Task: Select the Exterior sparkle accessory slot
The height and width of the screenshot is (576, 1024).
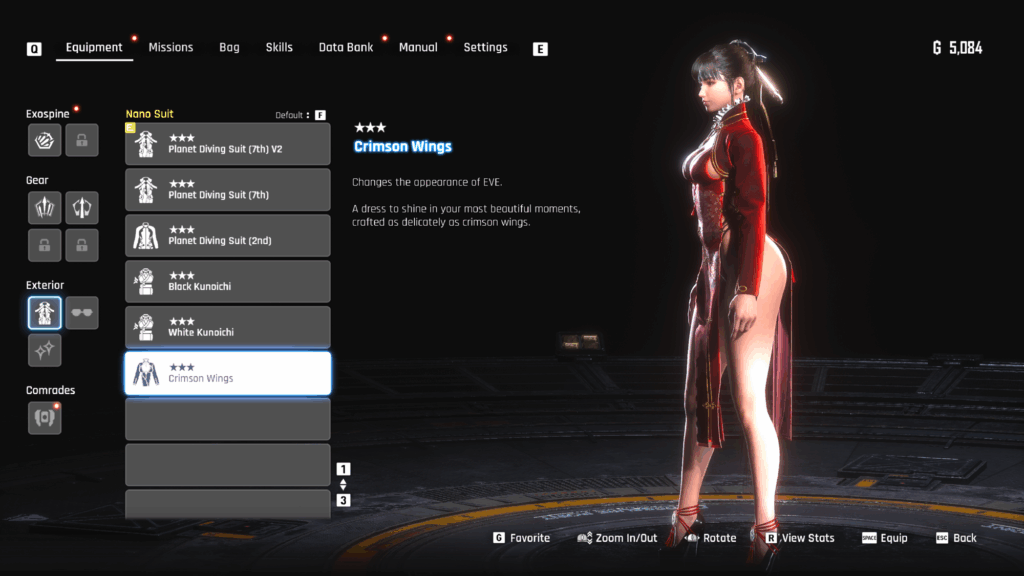Action: (44, 350)
